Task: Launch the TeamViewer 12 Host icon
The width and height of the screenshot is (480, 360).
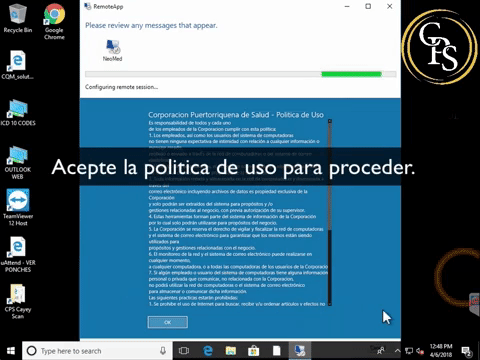Action: pyautogui.click(x=18, y=207)
